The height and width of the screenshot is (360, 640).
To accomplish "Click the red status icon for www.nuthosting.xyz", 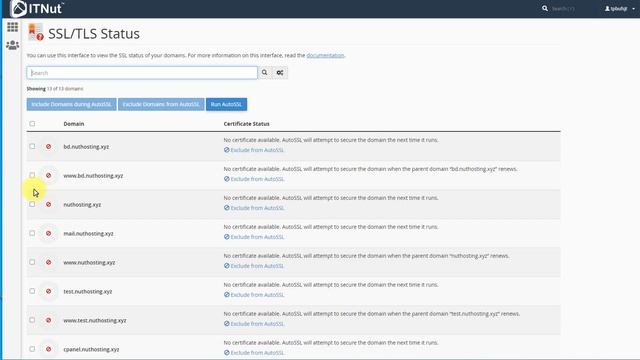I will [x=49, y=262].
